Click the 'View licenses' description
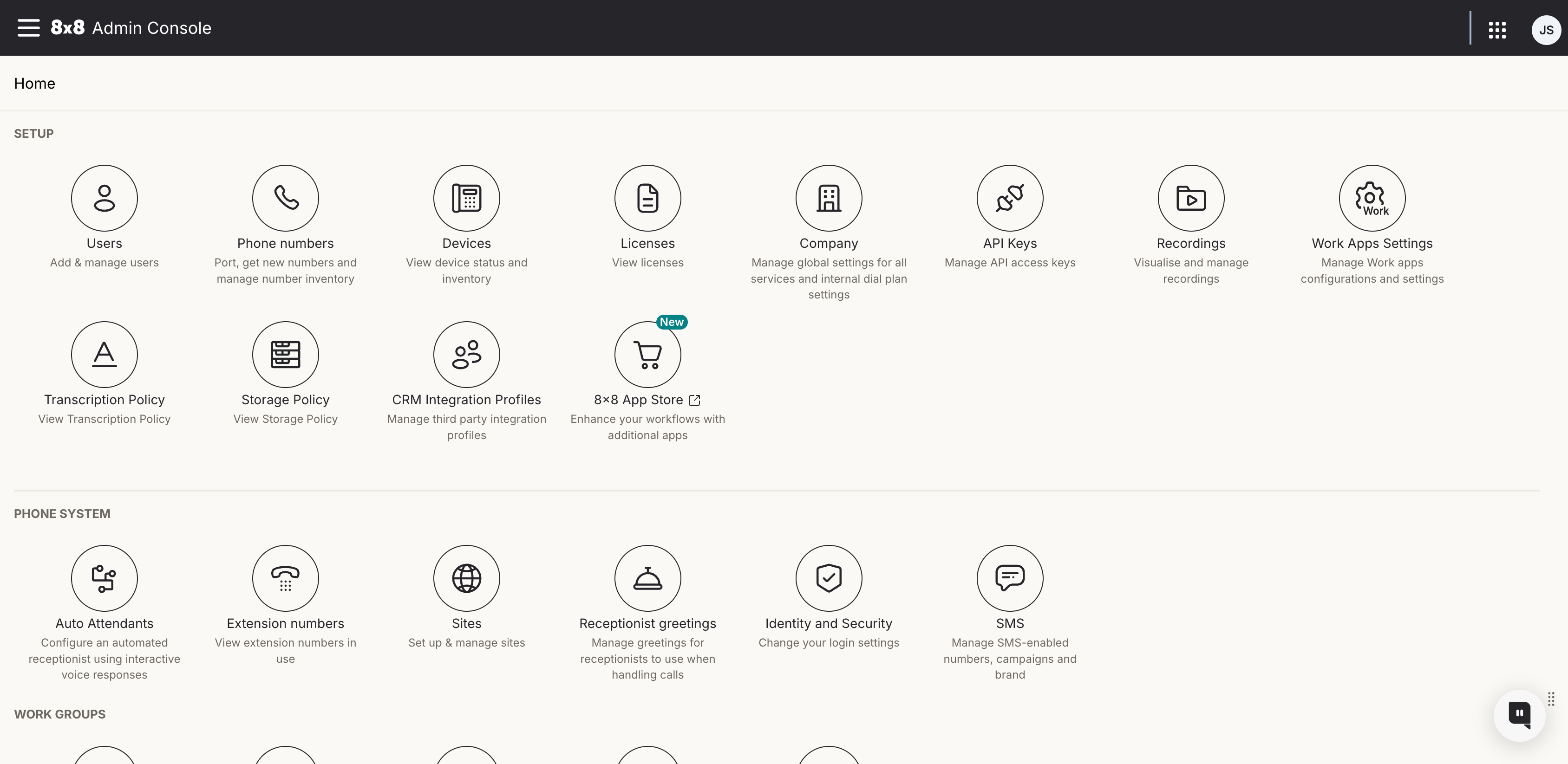The height and width of the screenshot is (764, 1568). pyautogui.click(x=647, y=263)
